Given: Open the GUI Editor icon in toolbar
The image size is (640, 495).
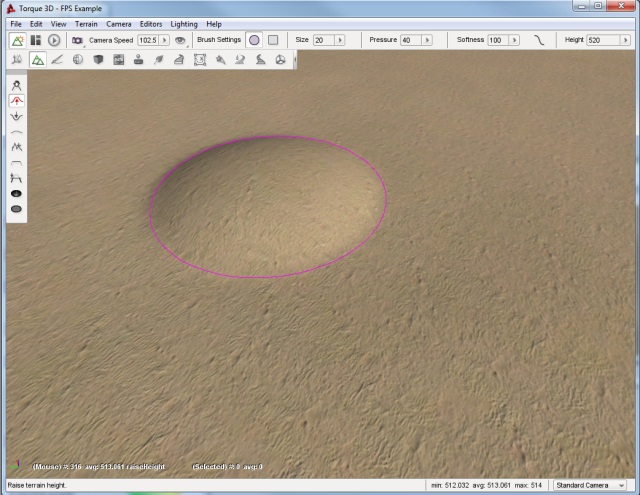Looking at the screenshot, I should (36, 40).
